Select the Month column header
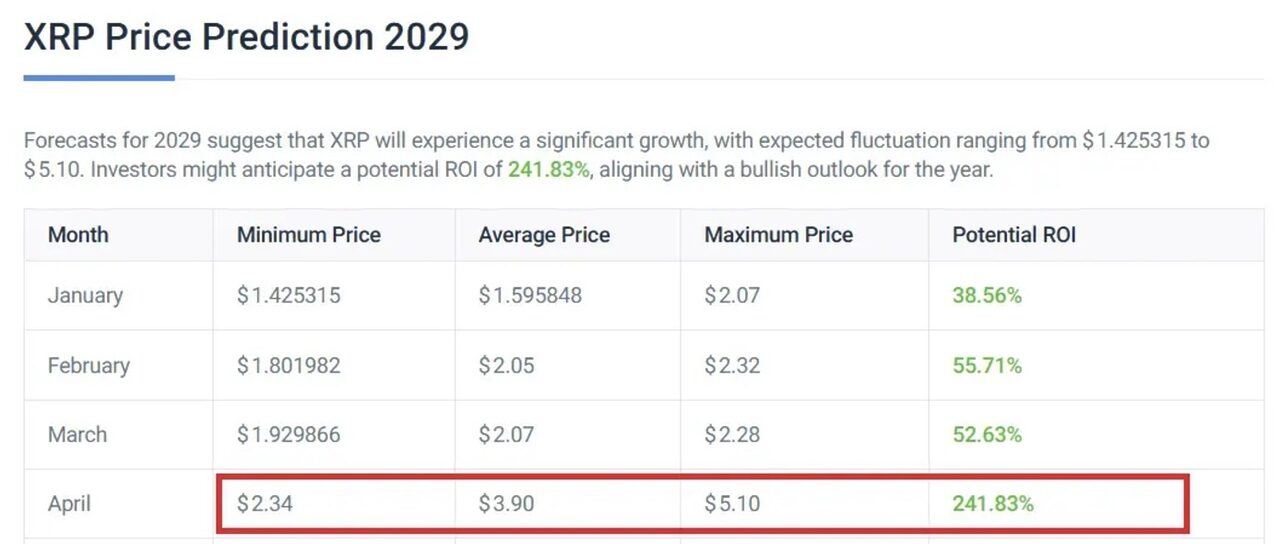Viewport: 1280px width, 544px height. [78, 235]
